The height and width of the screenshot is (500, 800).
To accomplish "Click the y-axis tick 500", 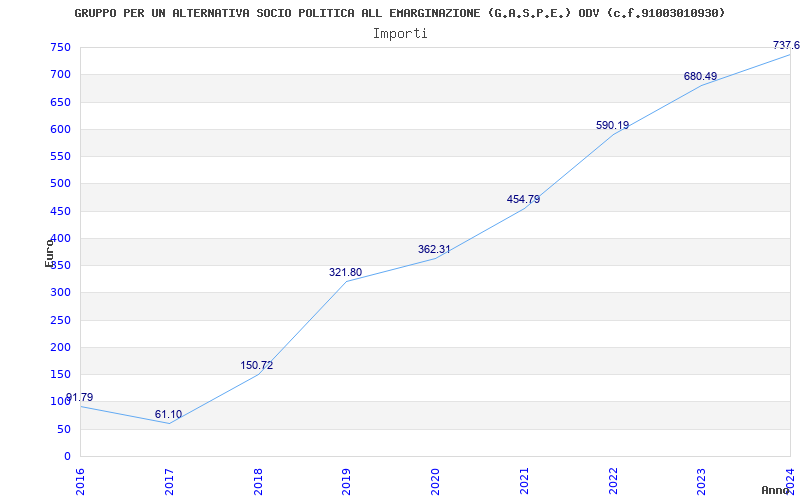I will [60, 184].
